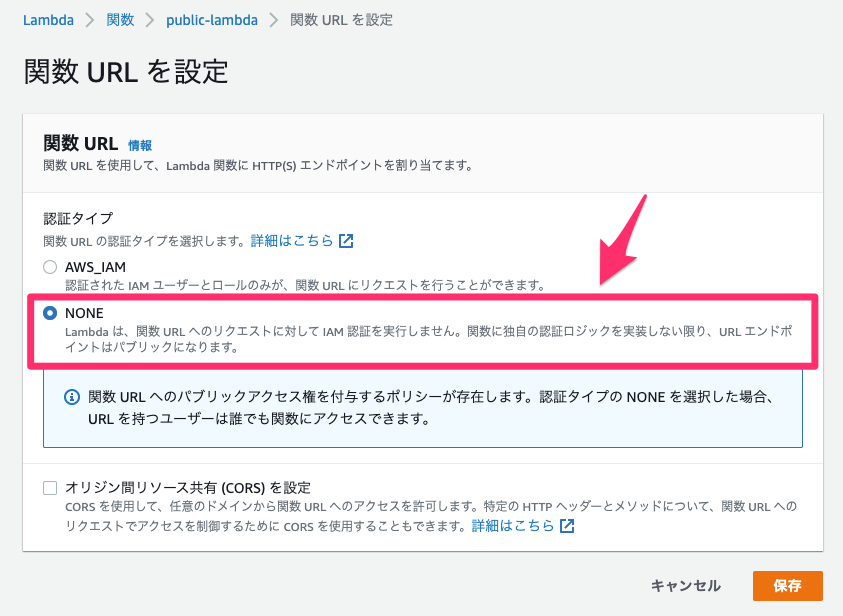Open the 情報 help link beside 関数 URL

141,145
